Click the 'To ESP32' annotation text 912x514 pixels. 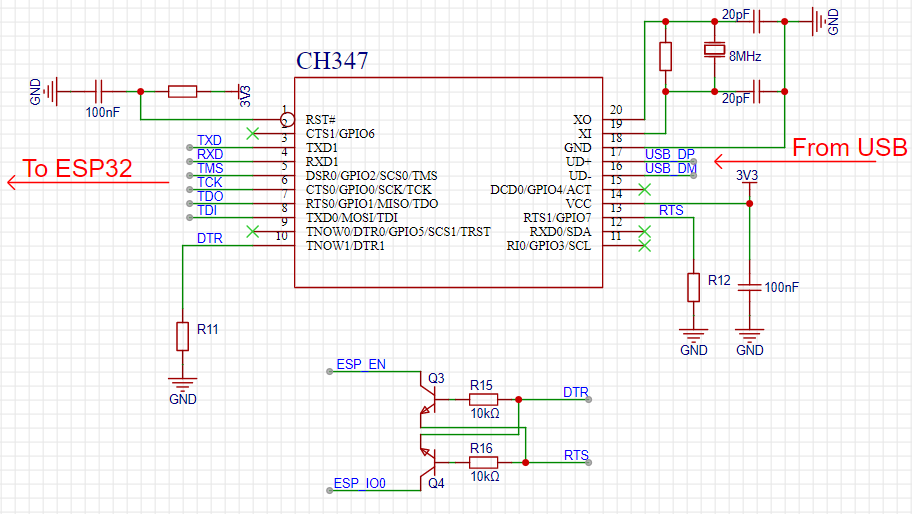coord(77,169)
